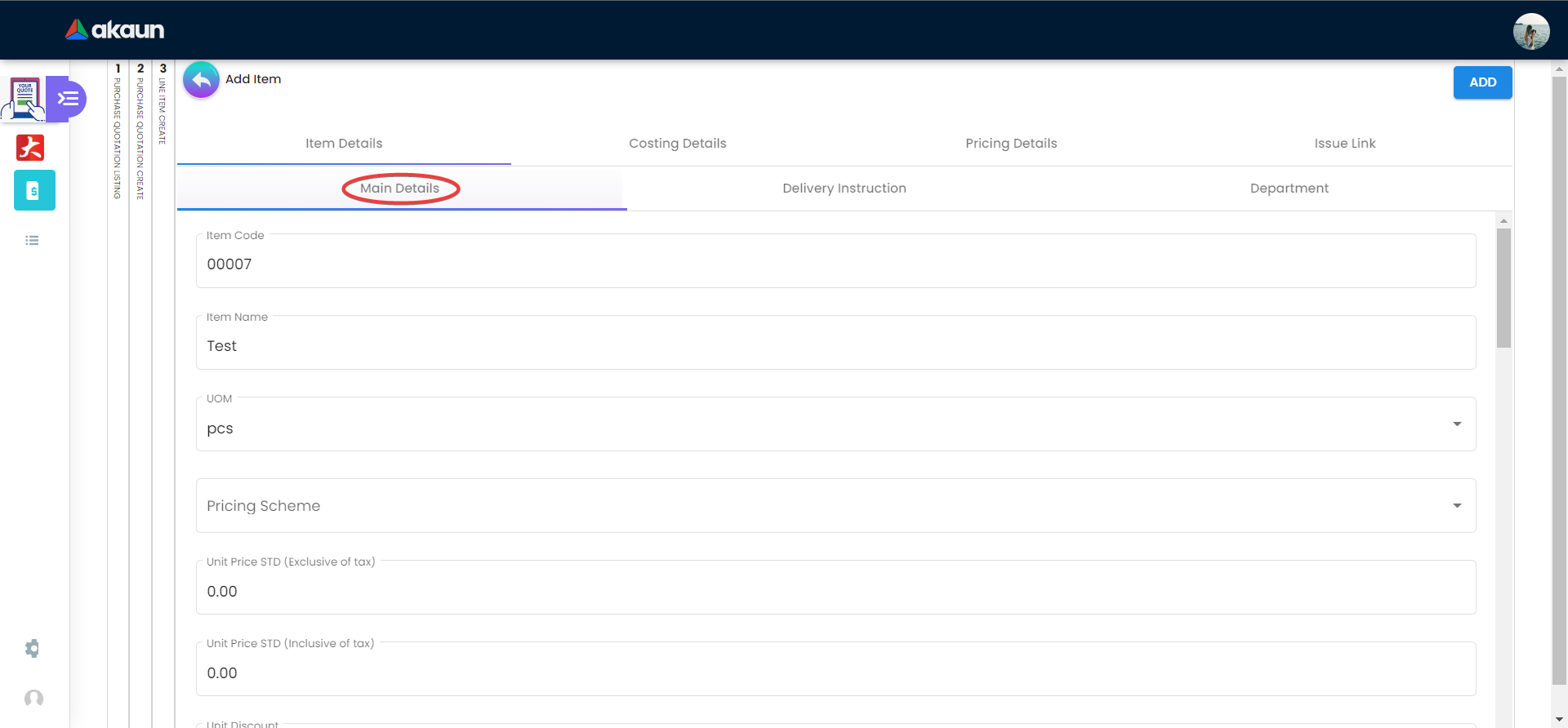This screenshot has width=1568, height=728.
Task: Select the Department sub-tab
Action: (x=1290, y=189)
